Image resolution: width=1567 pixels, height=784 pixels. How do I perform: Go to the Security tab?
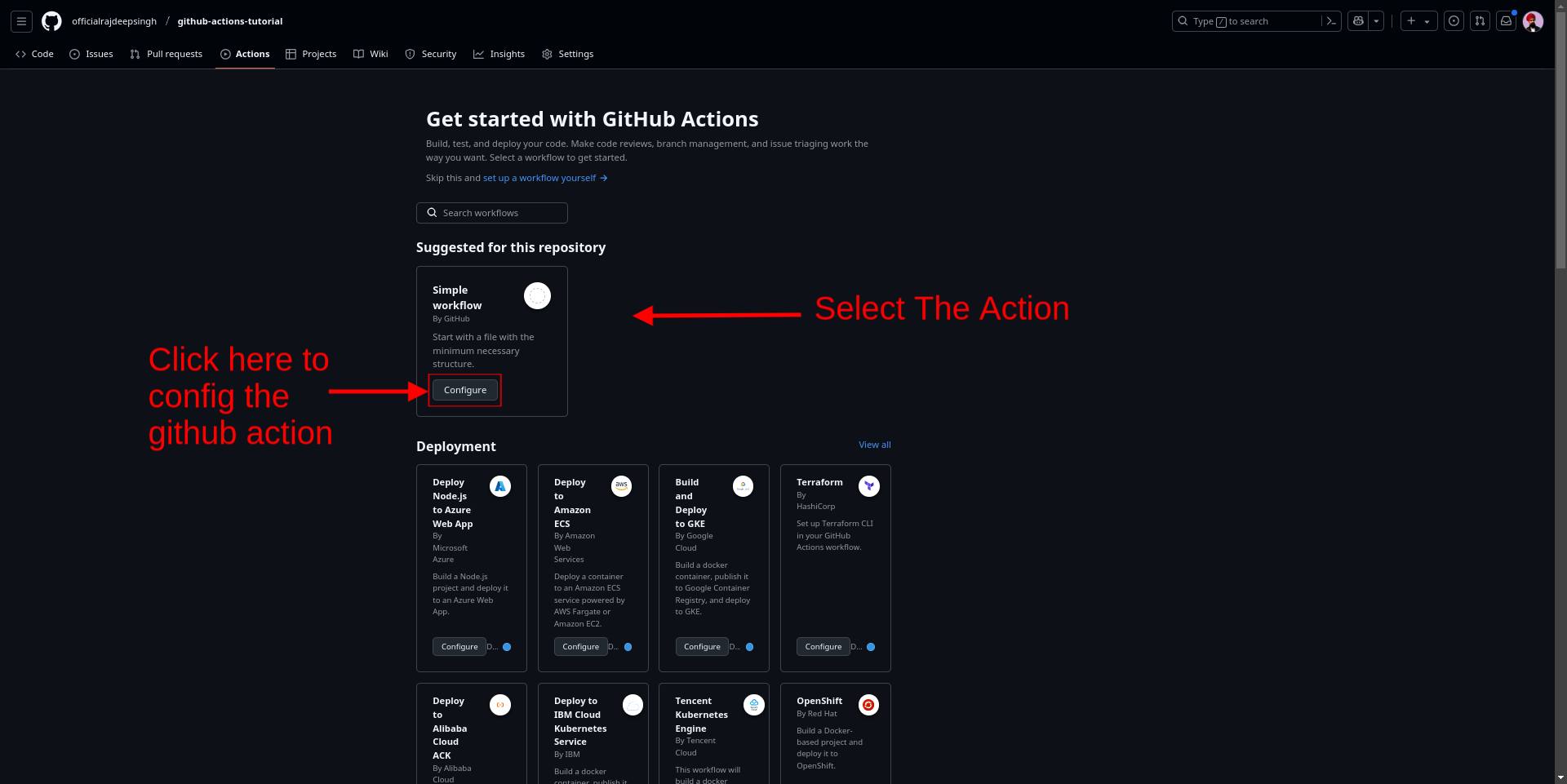coord(431,54)
